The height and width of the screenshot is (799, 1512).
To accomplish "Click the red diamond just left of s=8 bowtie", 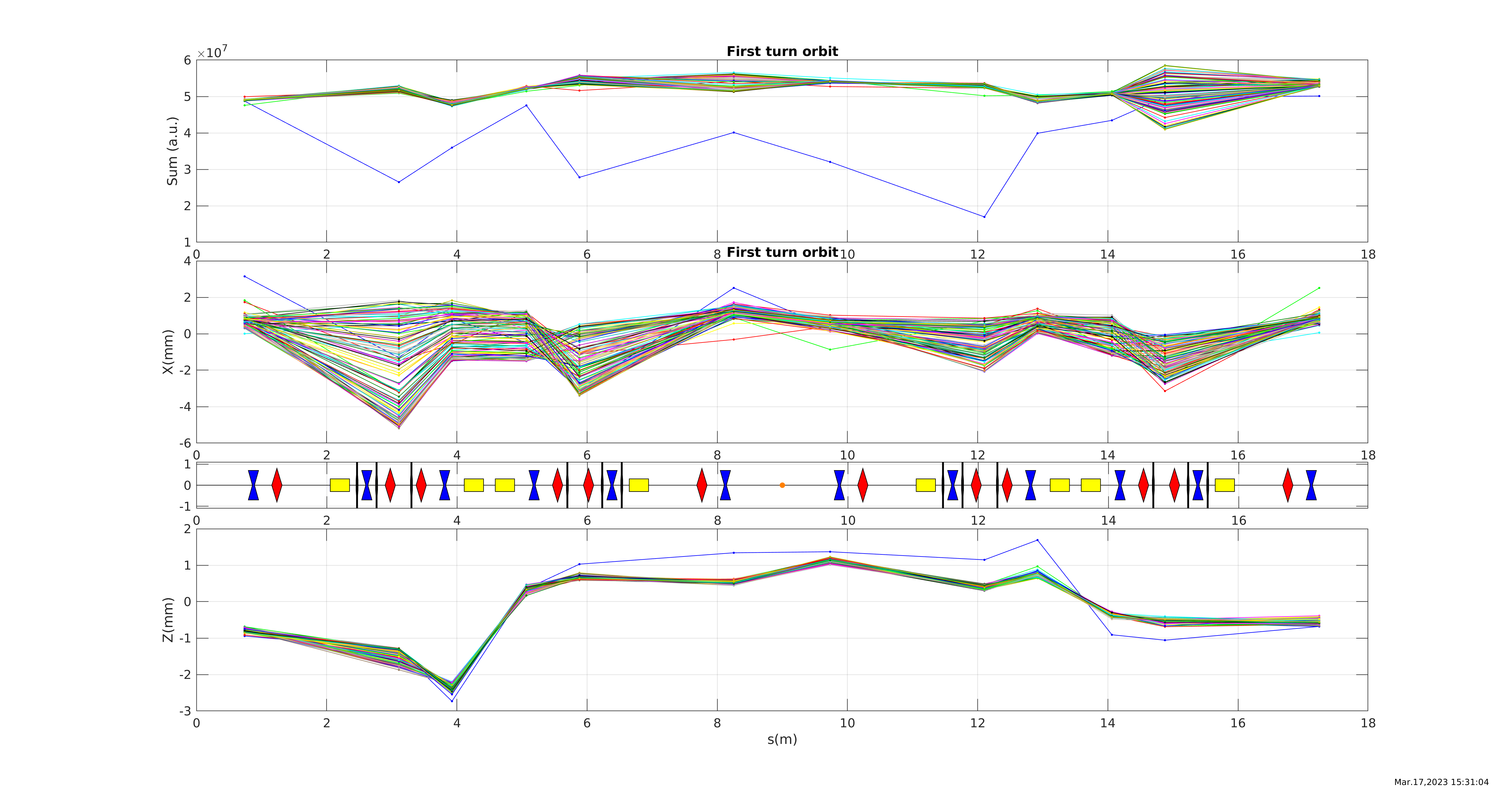I will tap(702, 485).
